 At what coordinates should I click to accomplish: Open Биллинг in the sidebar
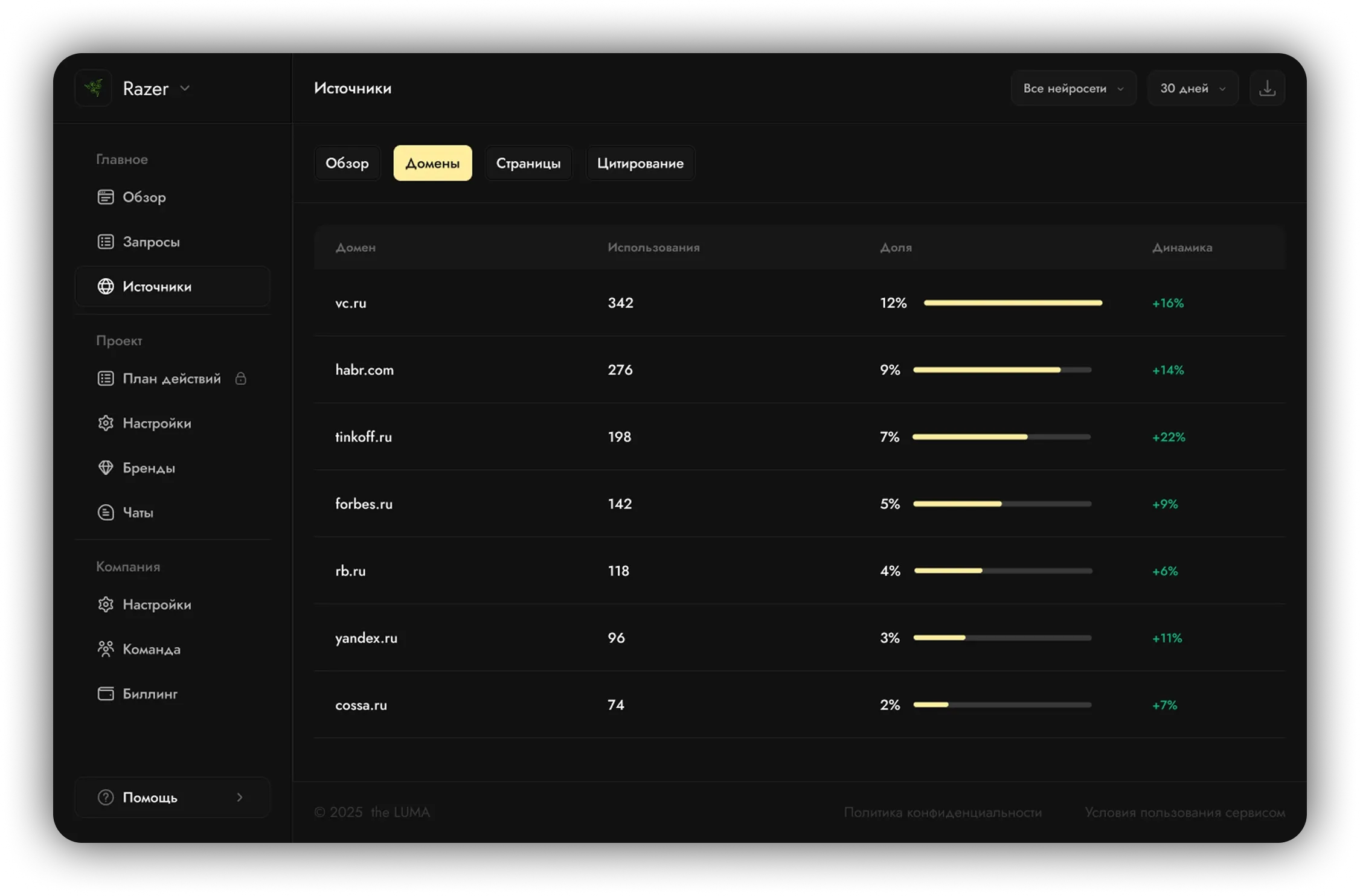tap(172, 694)
